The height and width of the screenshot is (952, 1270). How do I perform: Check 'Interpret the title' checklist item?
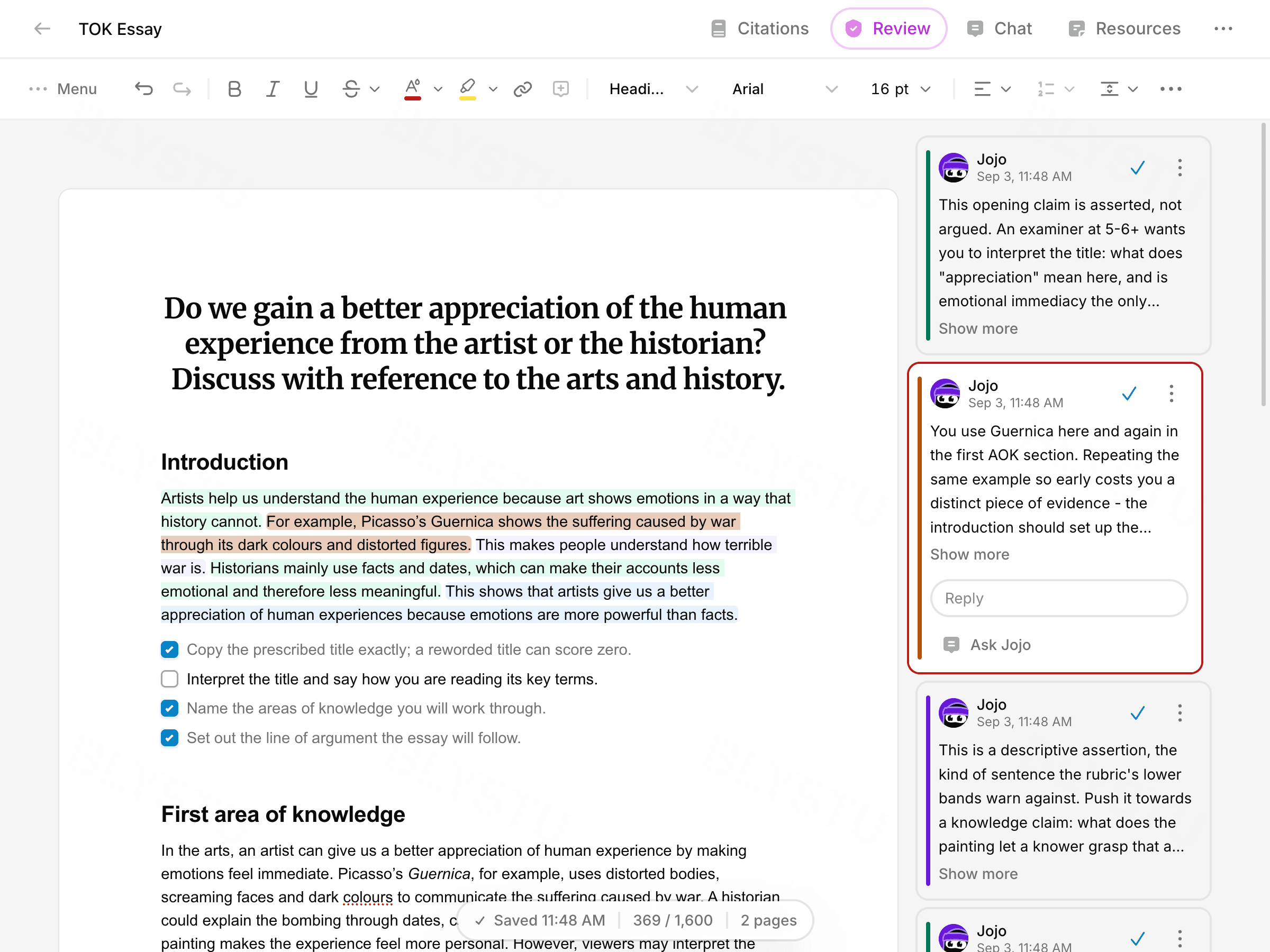tap(169, 679)
